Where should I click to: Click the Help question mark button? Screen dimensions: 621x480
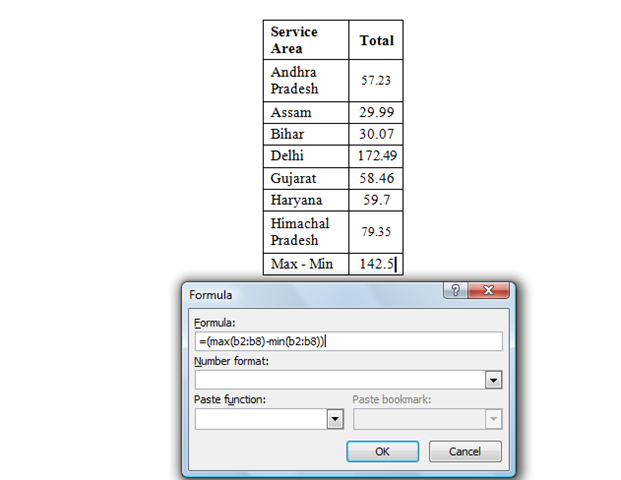point(457,290)
